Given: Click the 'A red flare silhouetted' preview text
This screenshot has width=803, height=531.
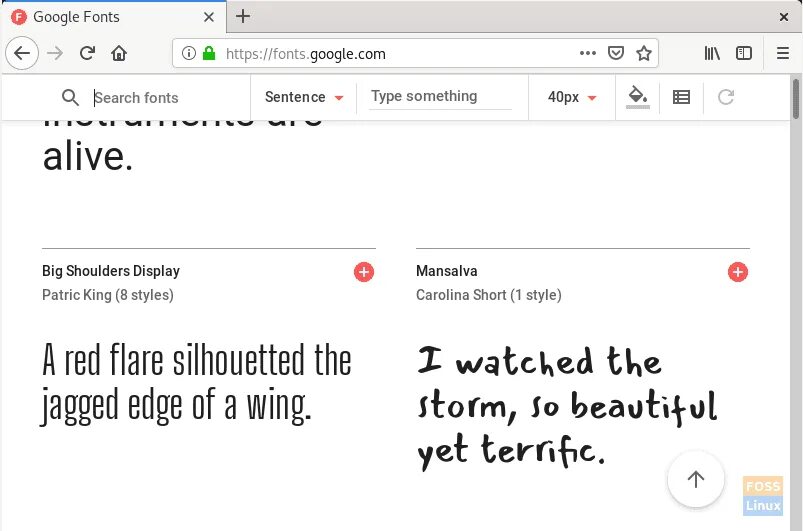Looking at the screenshot, I should (196, 384).
